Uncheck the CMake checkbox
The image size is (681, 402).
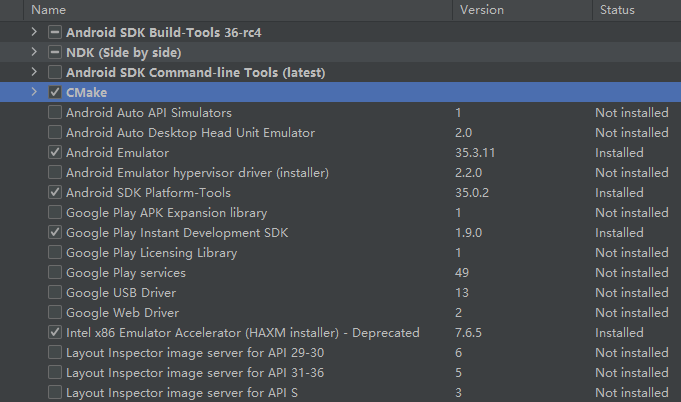click(55, 92)
